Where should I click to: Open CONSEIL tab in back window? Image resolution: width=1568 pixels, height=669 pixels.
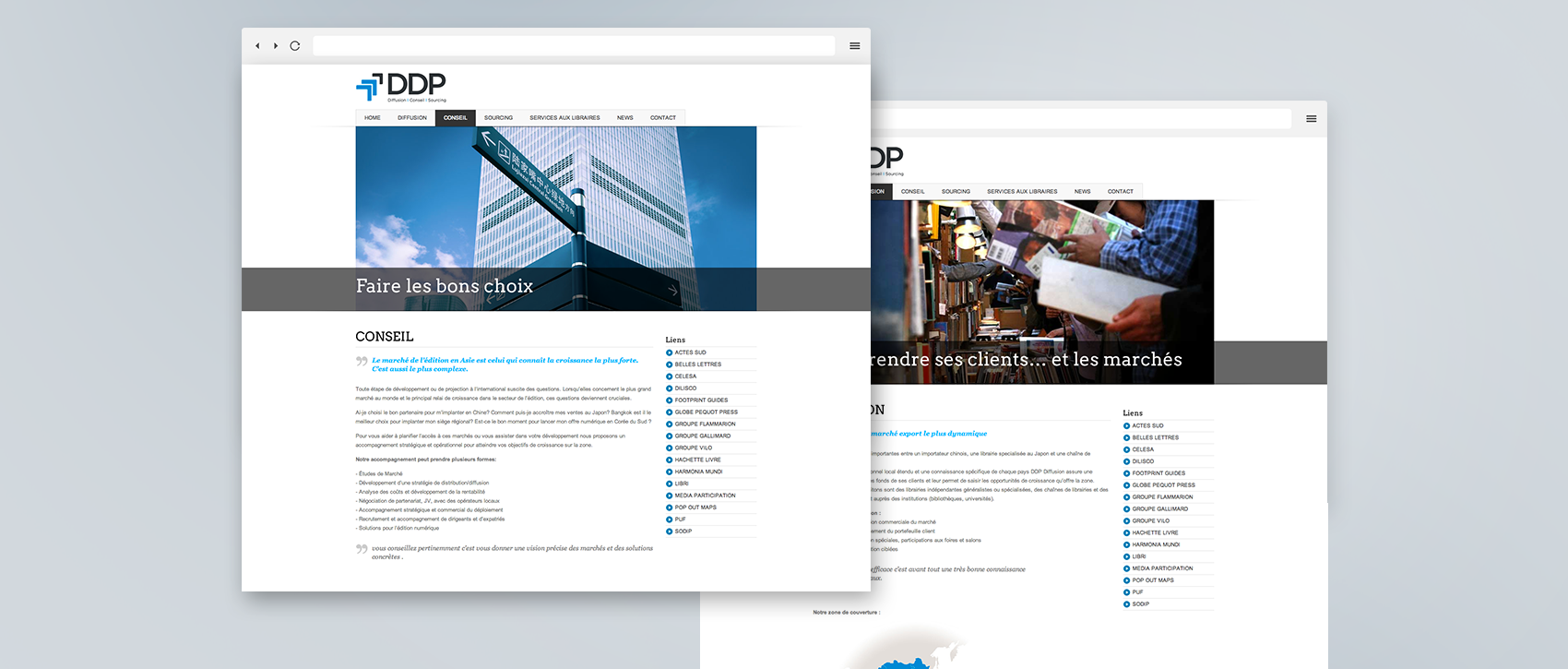[x=913, y=191]
